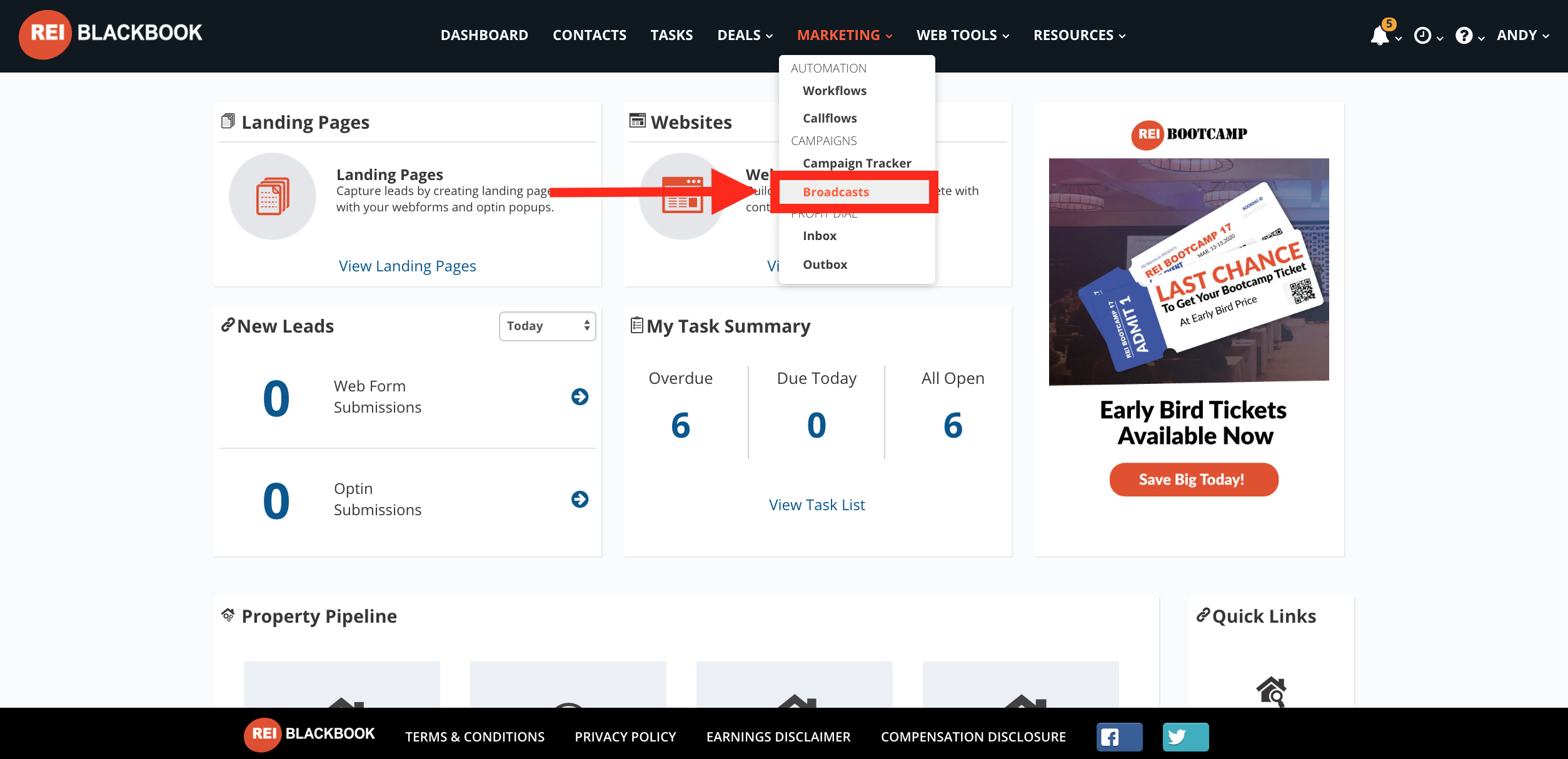Click the Overdue count of 6
Screen dimensions: 1568x759
[680, 426]
